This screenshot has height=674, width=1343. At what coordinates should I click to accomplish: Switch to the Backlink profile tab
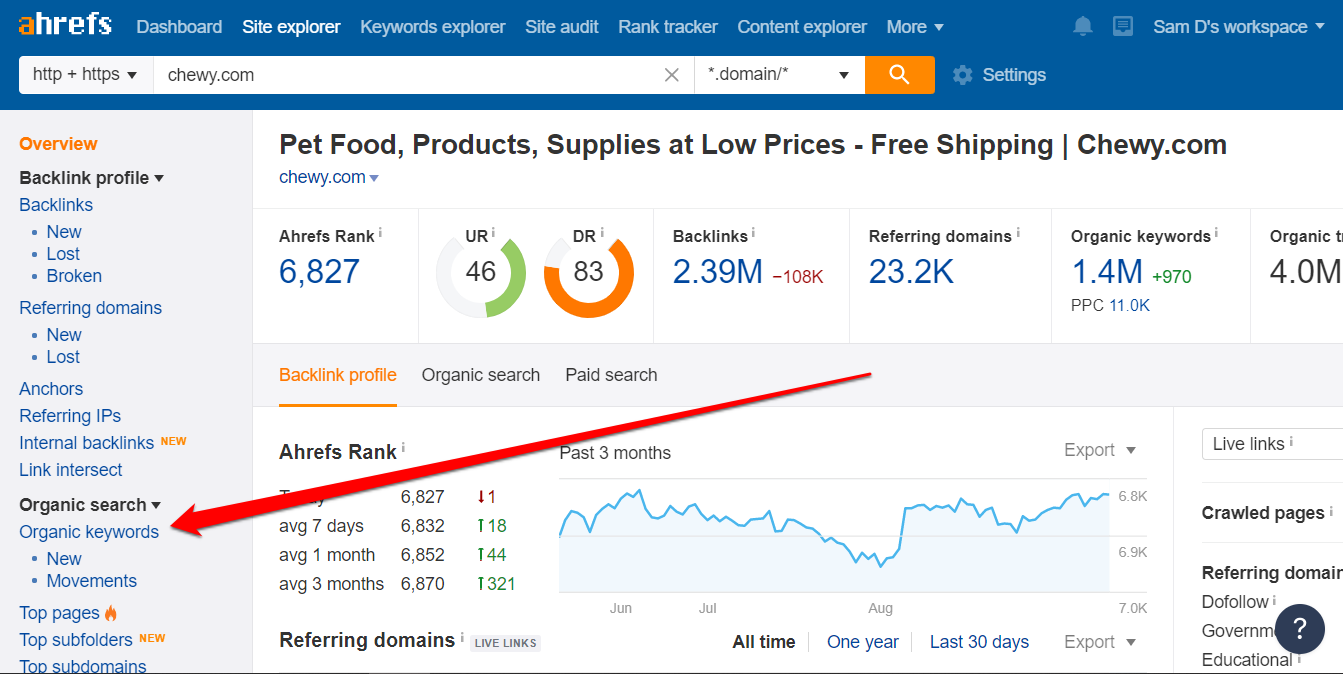pyautogui.click(x=338, y=375)
